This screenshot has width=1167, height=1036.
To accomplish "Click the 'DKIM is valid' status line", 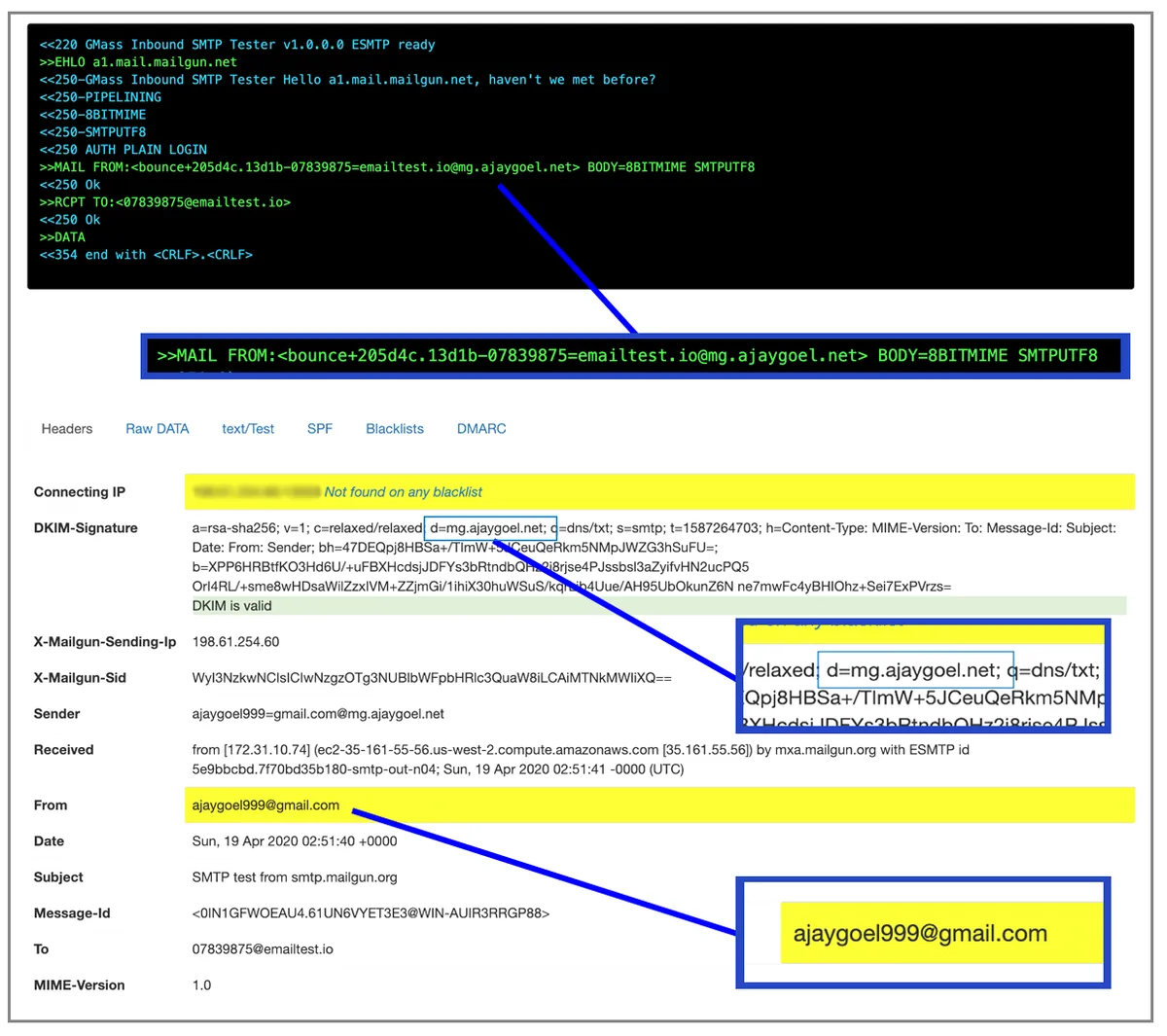I will 232,606.
